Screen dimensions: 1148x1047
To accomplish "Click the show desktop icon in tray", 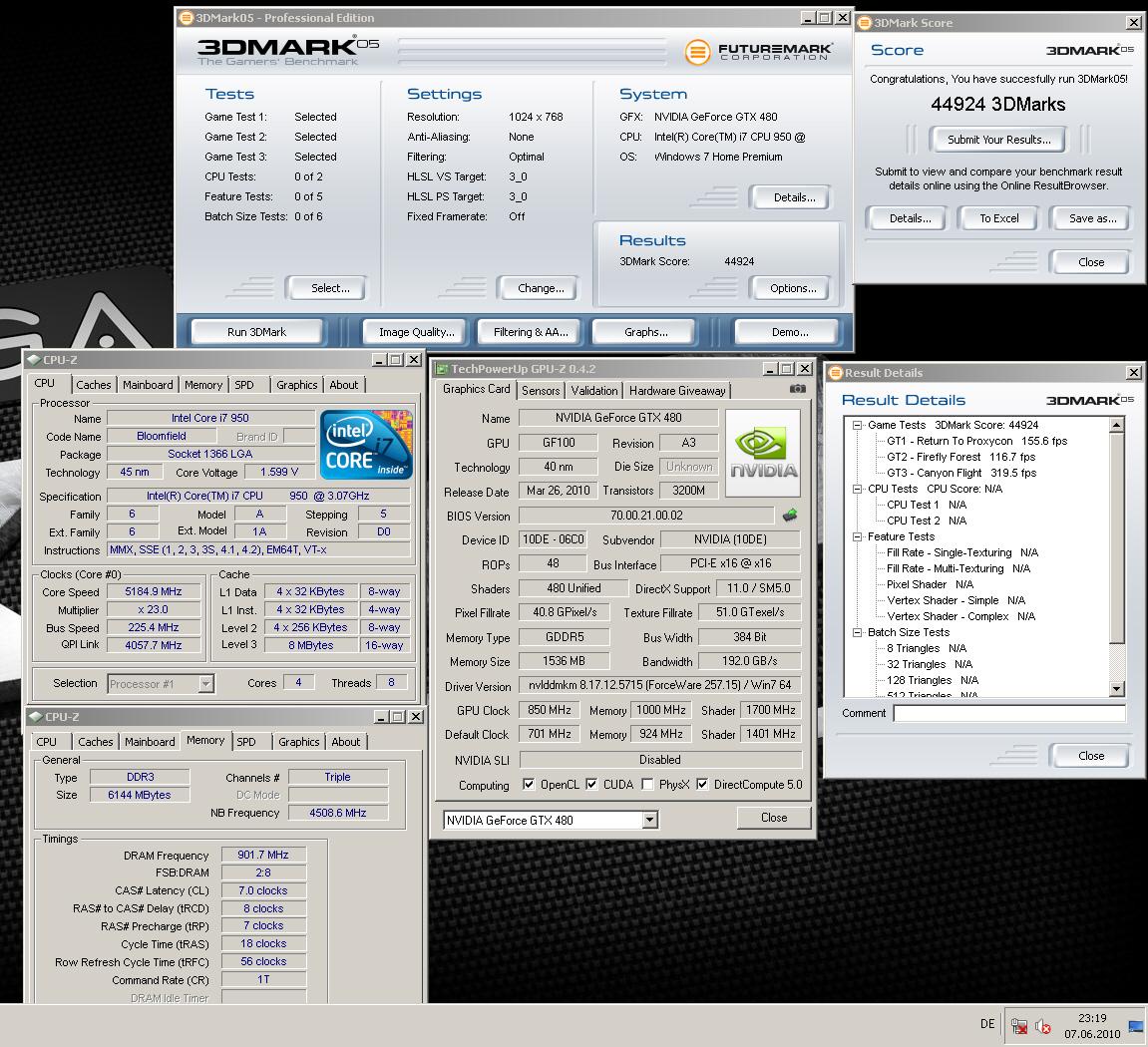I will coord(1136,1026).
